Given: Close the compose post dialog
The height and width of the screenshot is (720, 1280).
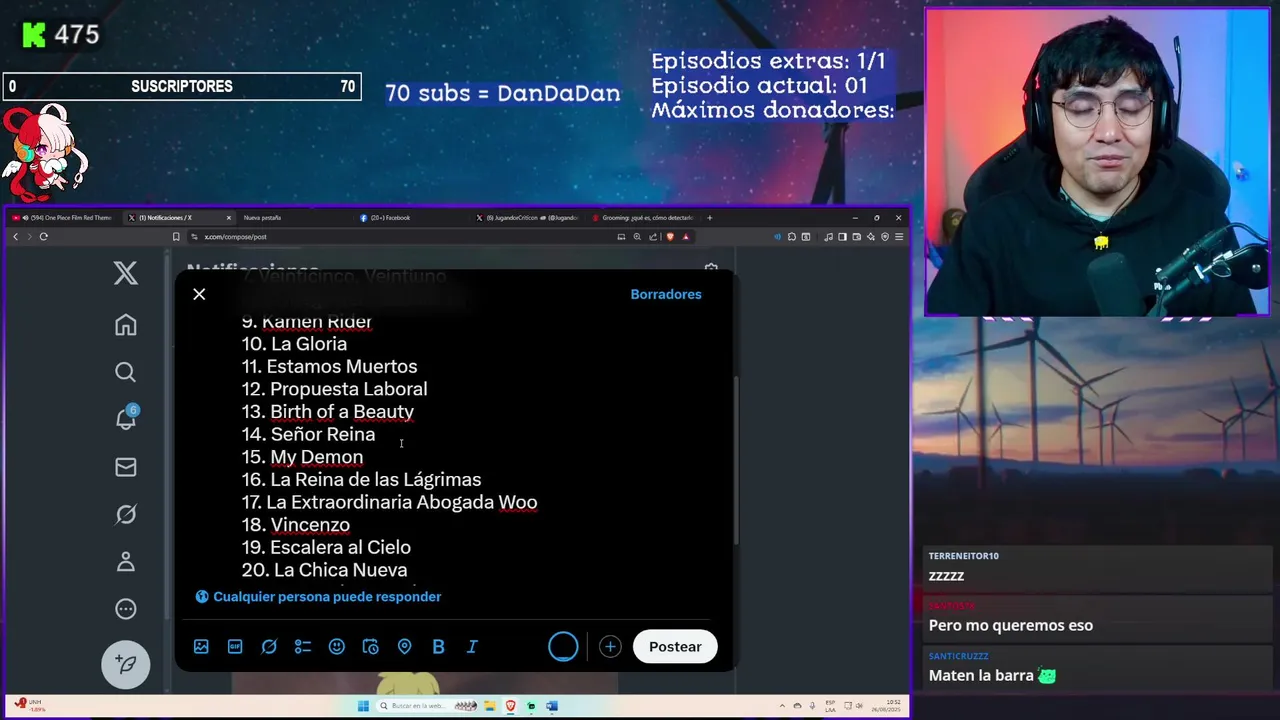Looking at the screenshot, I should point(199,294).
